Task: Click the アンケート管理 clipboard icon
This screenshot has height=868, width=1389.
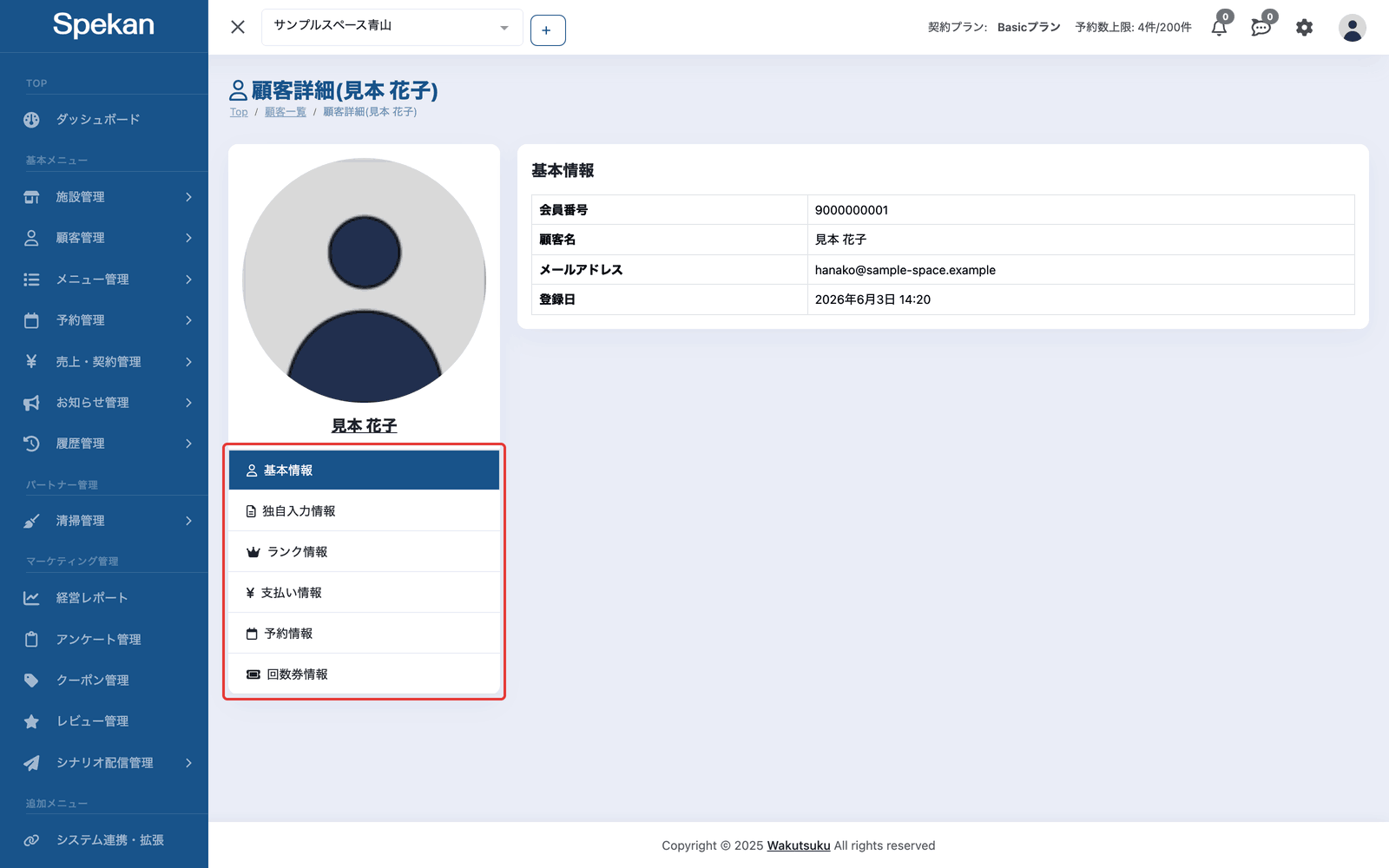Action: pos(31,640)
